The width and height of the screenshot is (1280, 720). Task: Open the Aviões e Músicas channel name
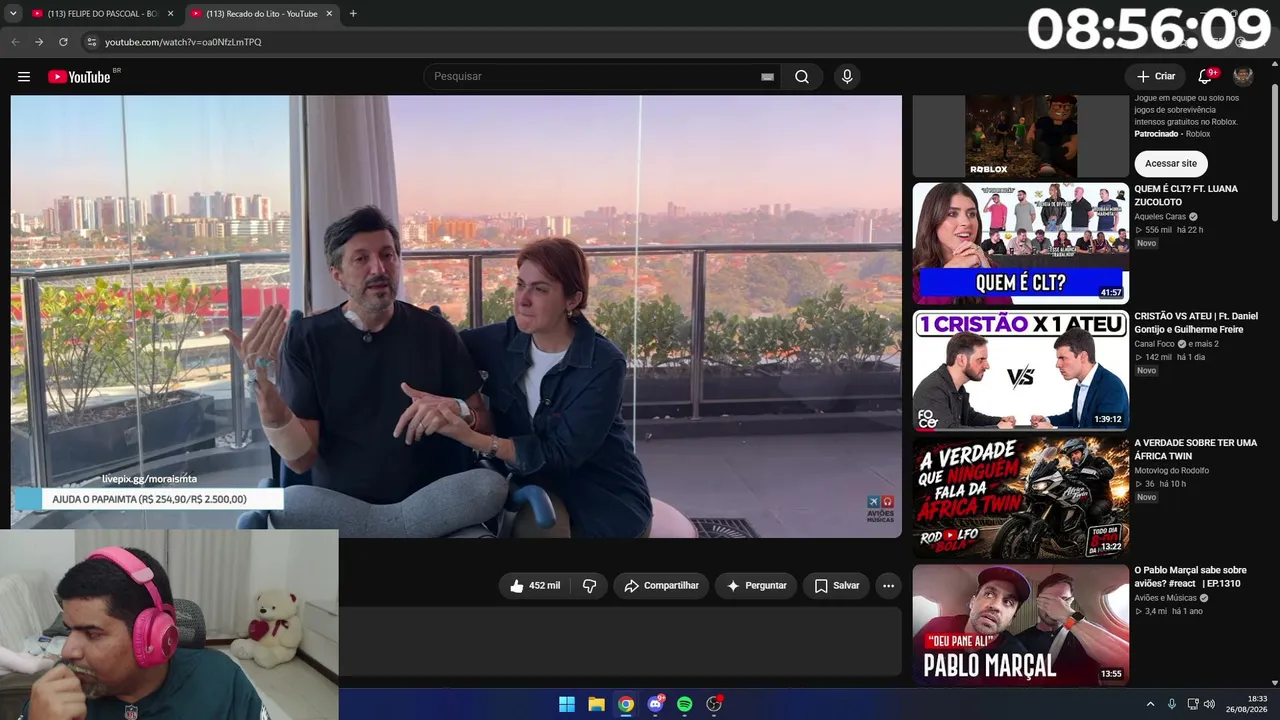coord(1165,598)
